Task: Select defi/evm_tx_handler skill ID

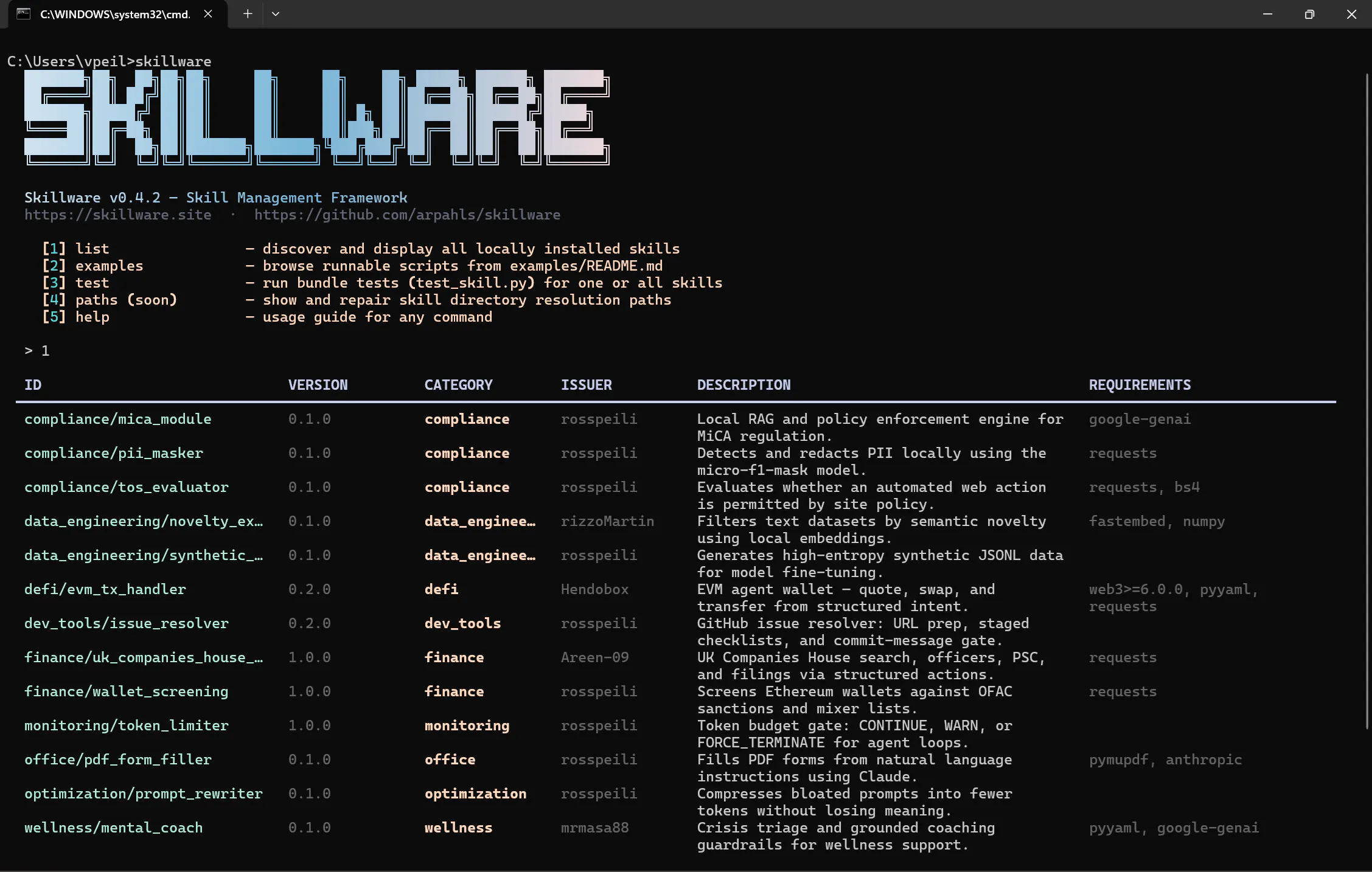Action: pos(105,589)
